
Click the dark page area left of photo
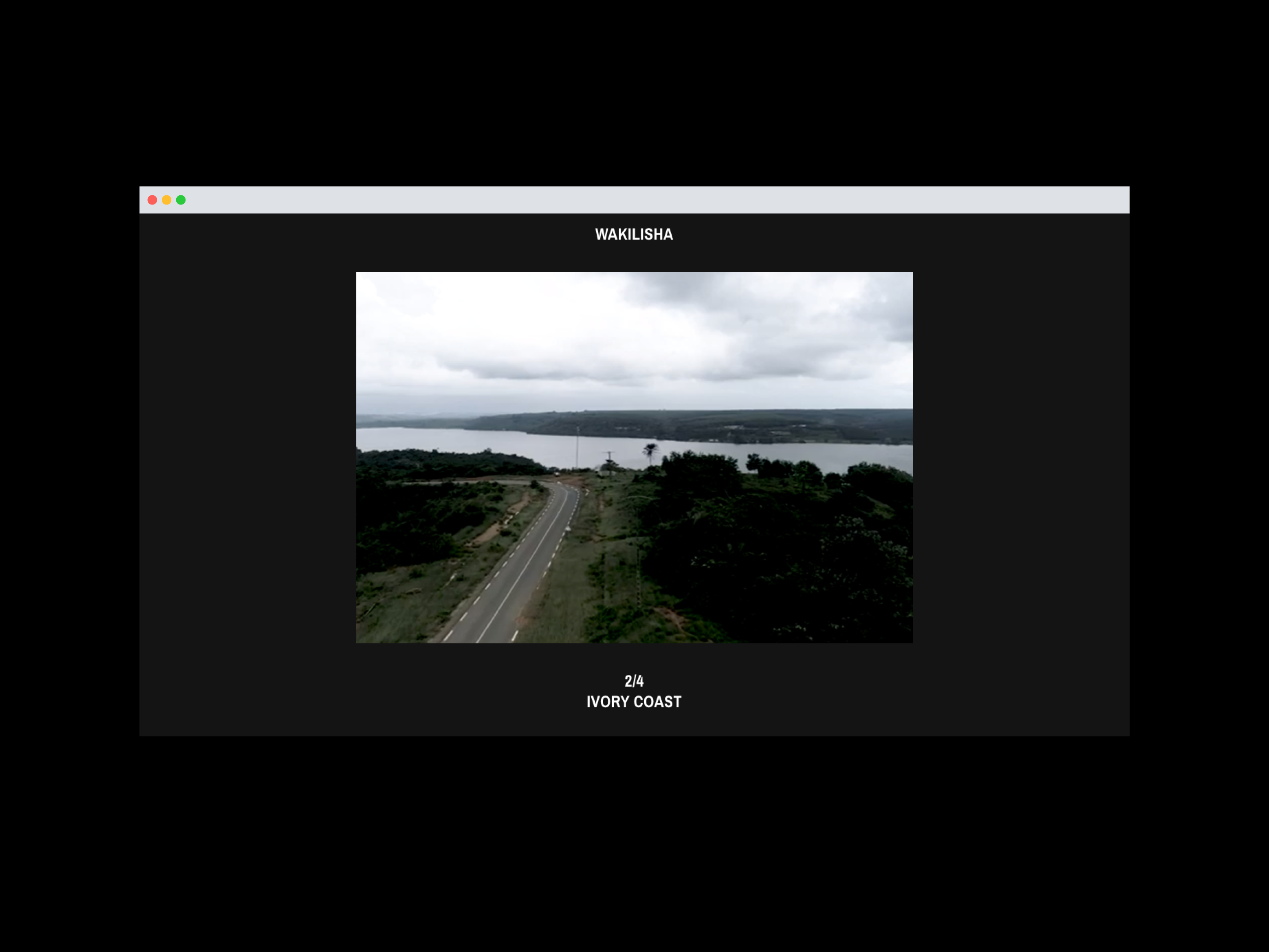point(247,459)
